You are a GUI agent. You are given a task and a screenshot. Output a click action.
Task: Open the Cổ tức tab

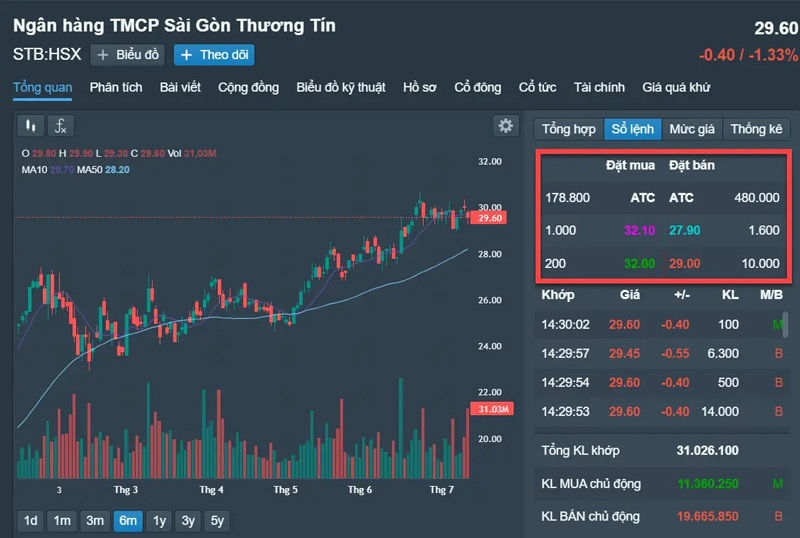[x=537, y=87]
